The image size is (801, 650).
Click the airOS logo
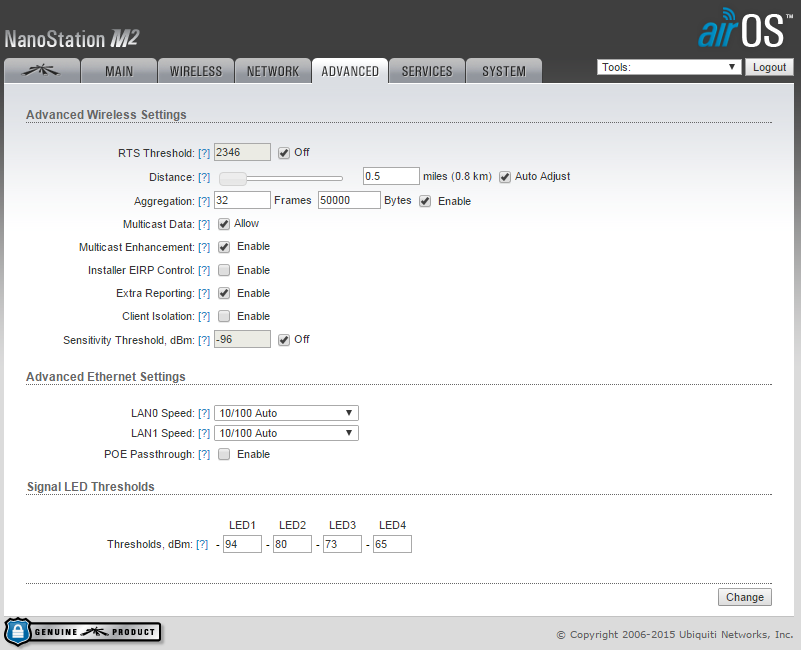745,28
